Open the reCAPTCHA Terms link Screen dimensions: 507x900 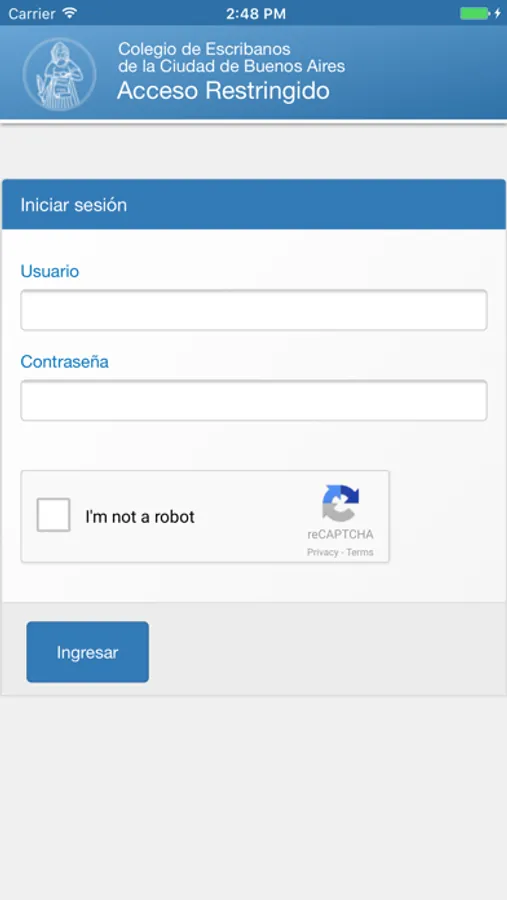(x=360, y=552)
